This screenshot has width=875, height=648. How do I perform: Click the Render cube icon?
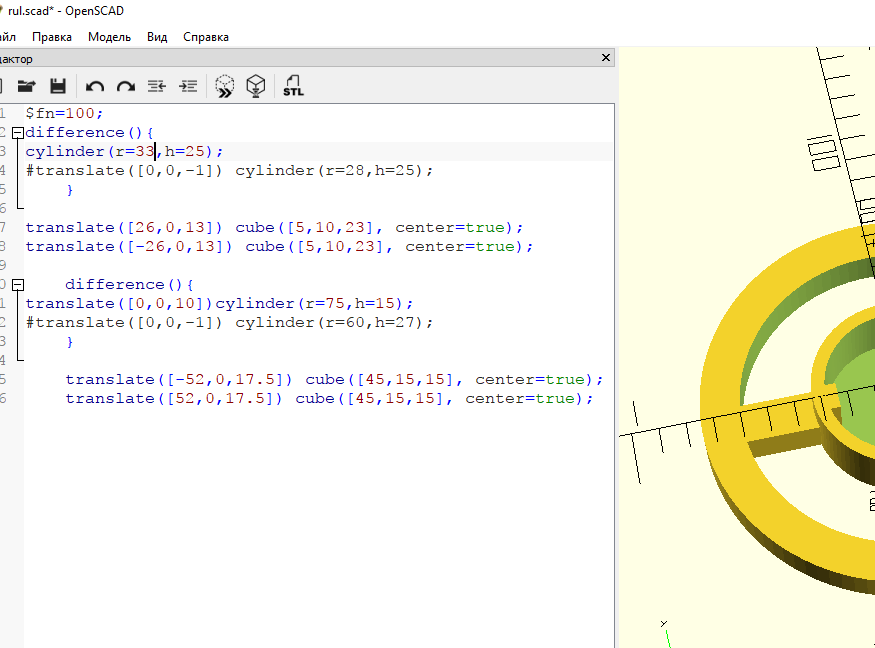pos(256,86)
